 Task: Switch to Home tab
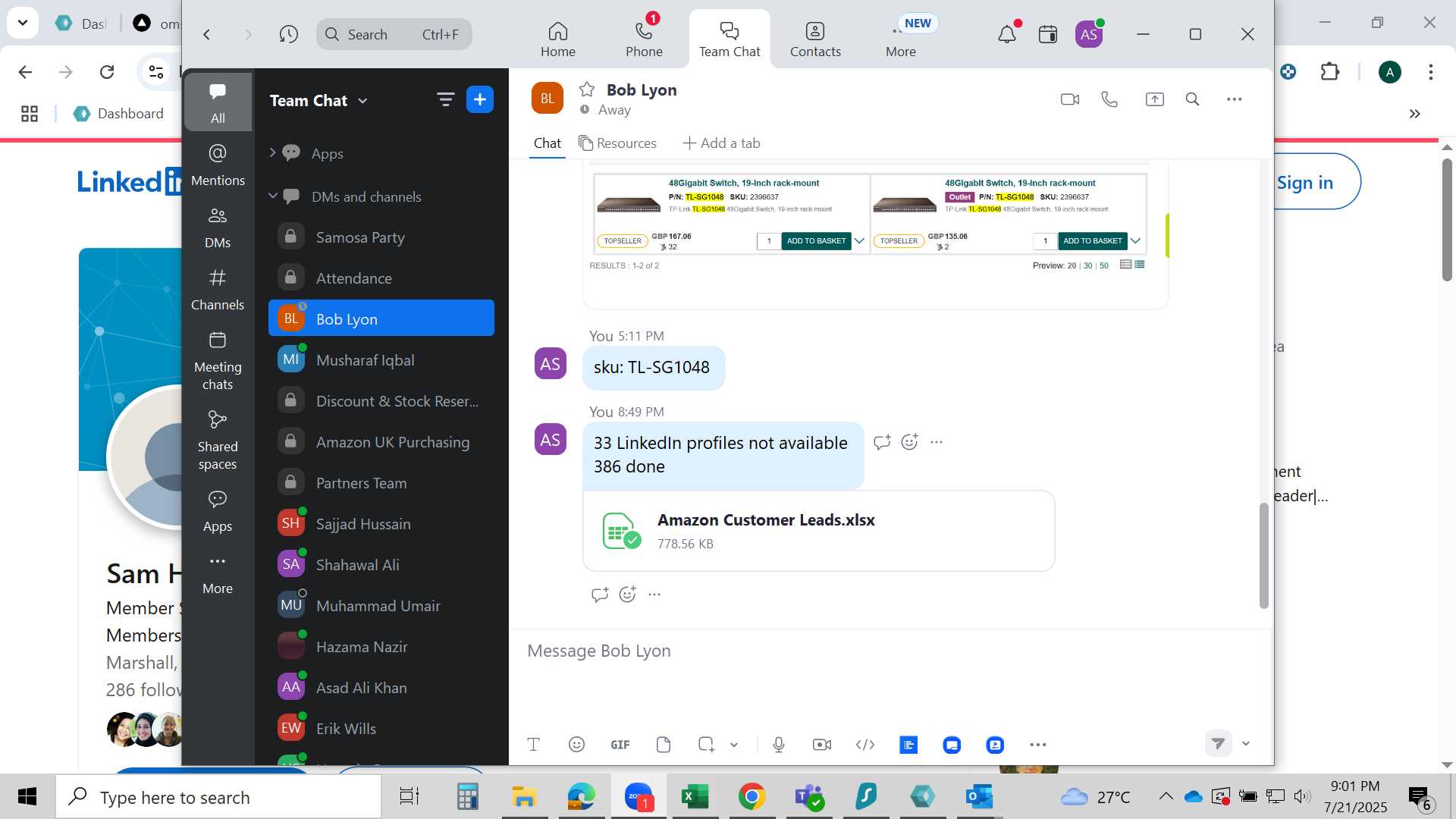tap(557, 39)
